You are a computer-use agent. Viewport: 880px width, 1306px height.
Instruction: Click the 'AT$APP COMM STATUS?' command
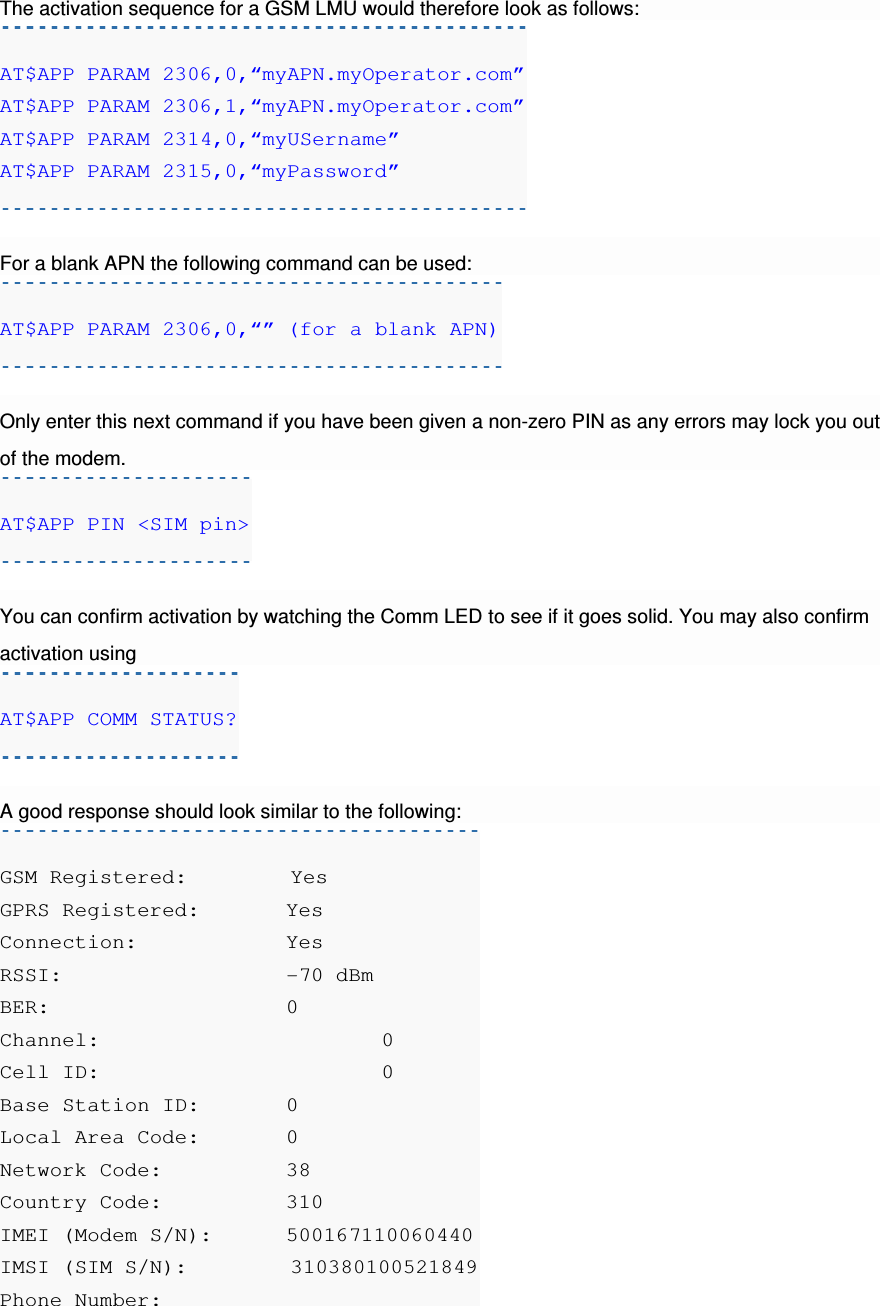point(118,719)
